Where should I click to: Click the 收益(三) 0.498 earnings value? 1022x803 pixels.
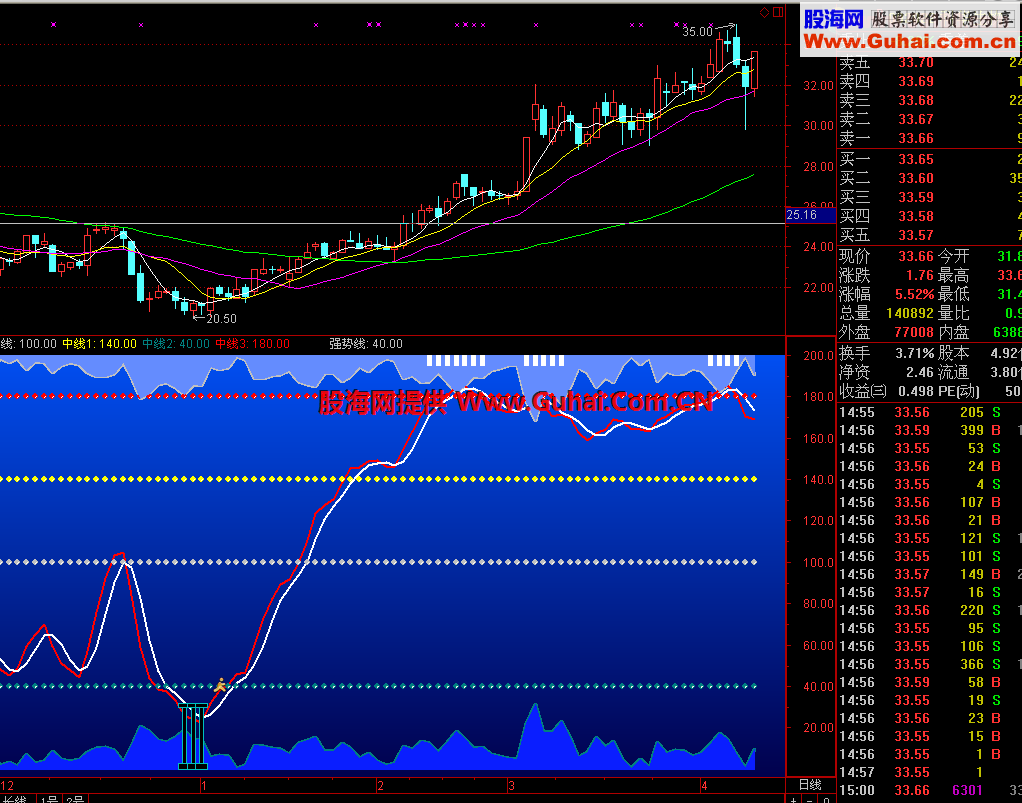915,391
